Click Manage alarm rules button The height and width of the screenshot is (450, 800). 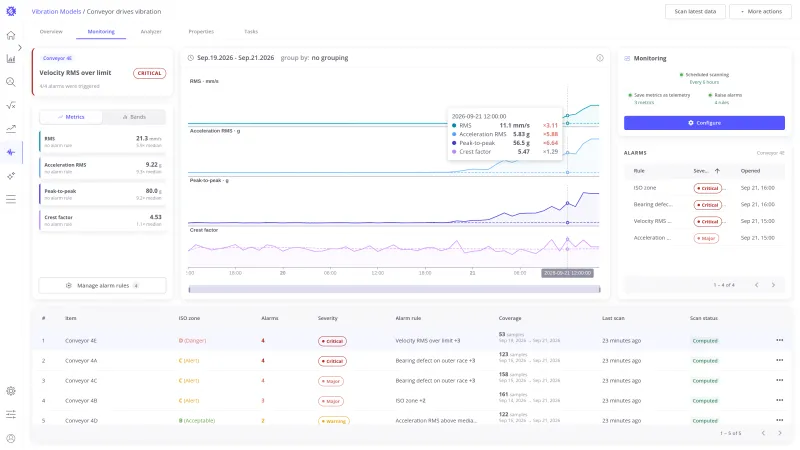pyautogui.click(x=102, y=286)
